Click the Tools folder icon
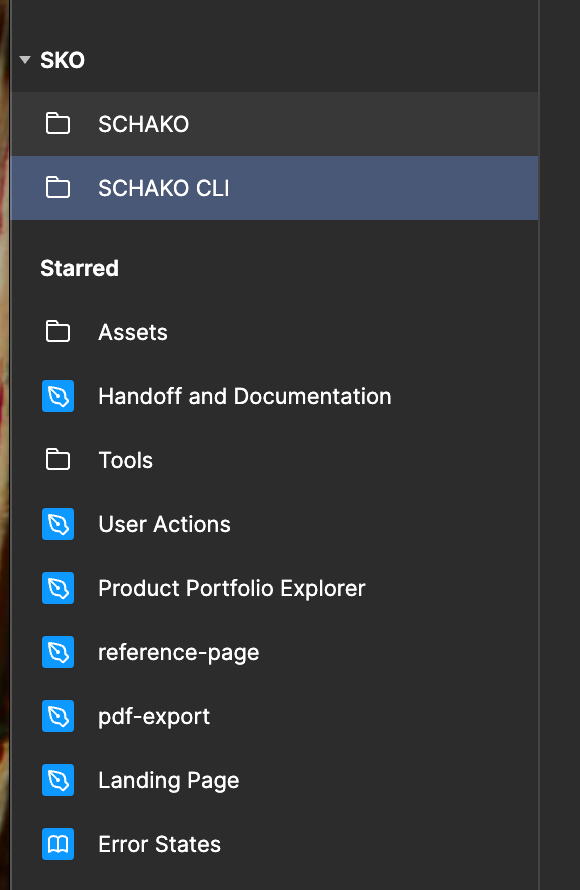The image size is (580, 890). [x=58, y=460]
